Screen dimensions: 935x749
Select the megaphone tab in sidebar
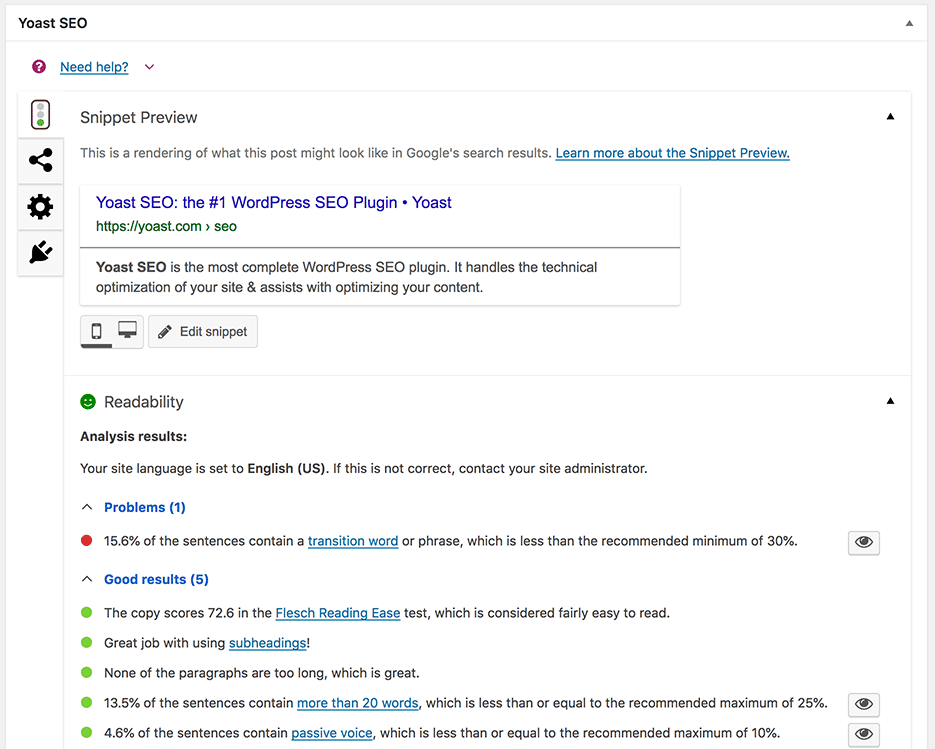click(40, 253)
